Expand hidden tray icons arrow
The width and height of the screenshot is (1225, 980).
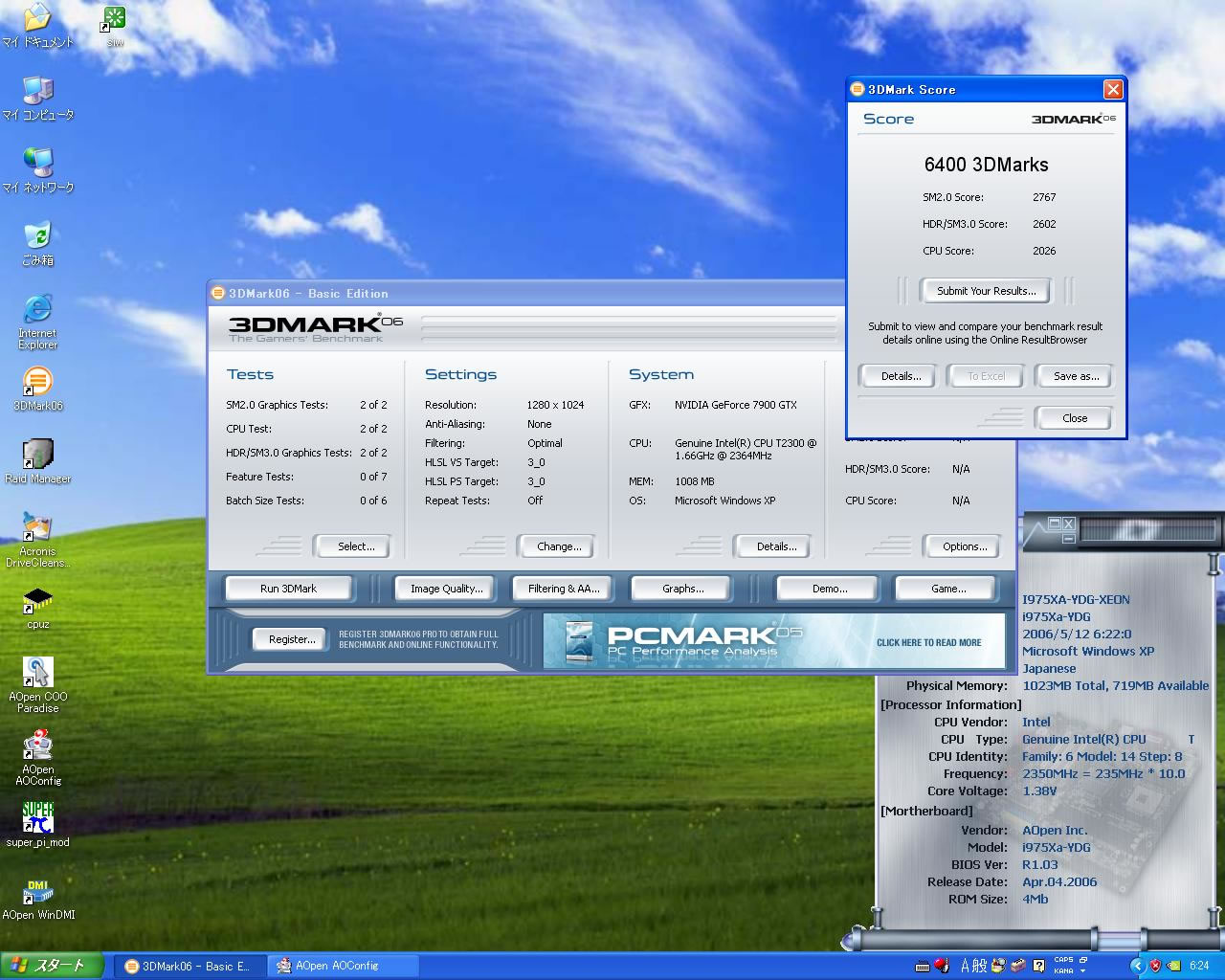click(x=1137, y=966)
